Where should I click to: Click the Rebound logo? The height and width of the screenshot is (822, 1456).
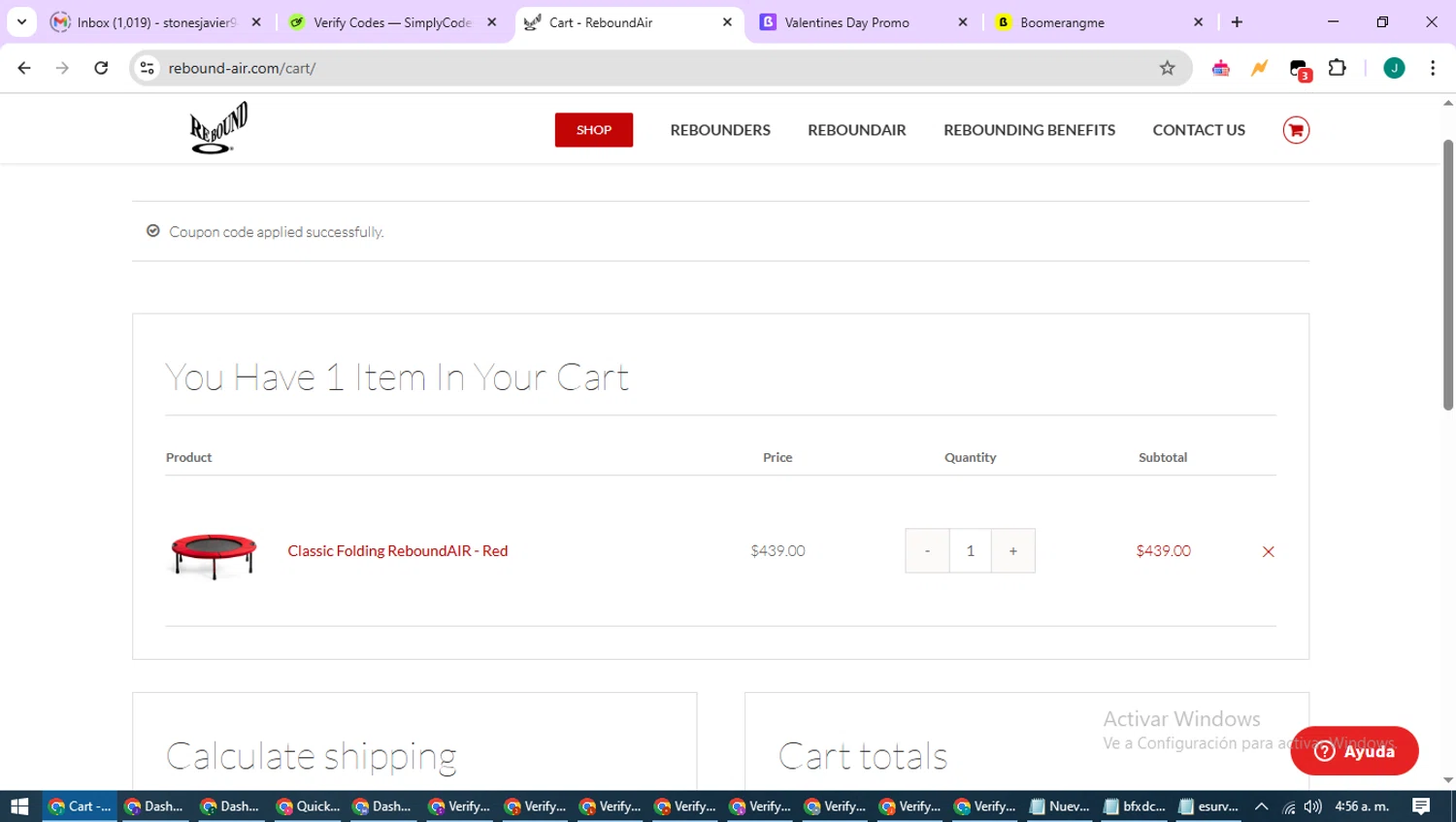(x=218, y=129)
